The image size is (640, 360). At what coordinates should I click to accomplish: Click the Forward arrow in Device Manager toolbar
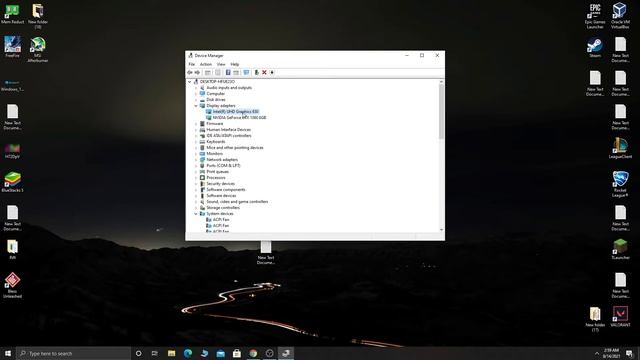tap(197, 72)
